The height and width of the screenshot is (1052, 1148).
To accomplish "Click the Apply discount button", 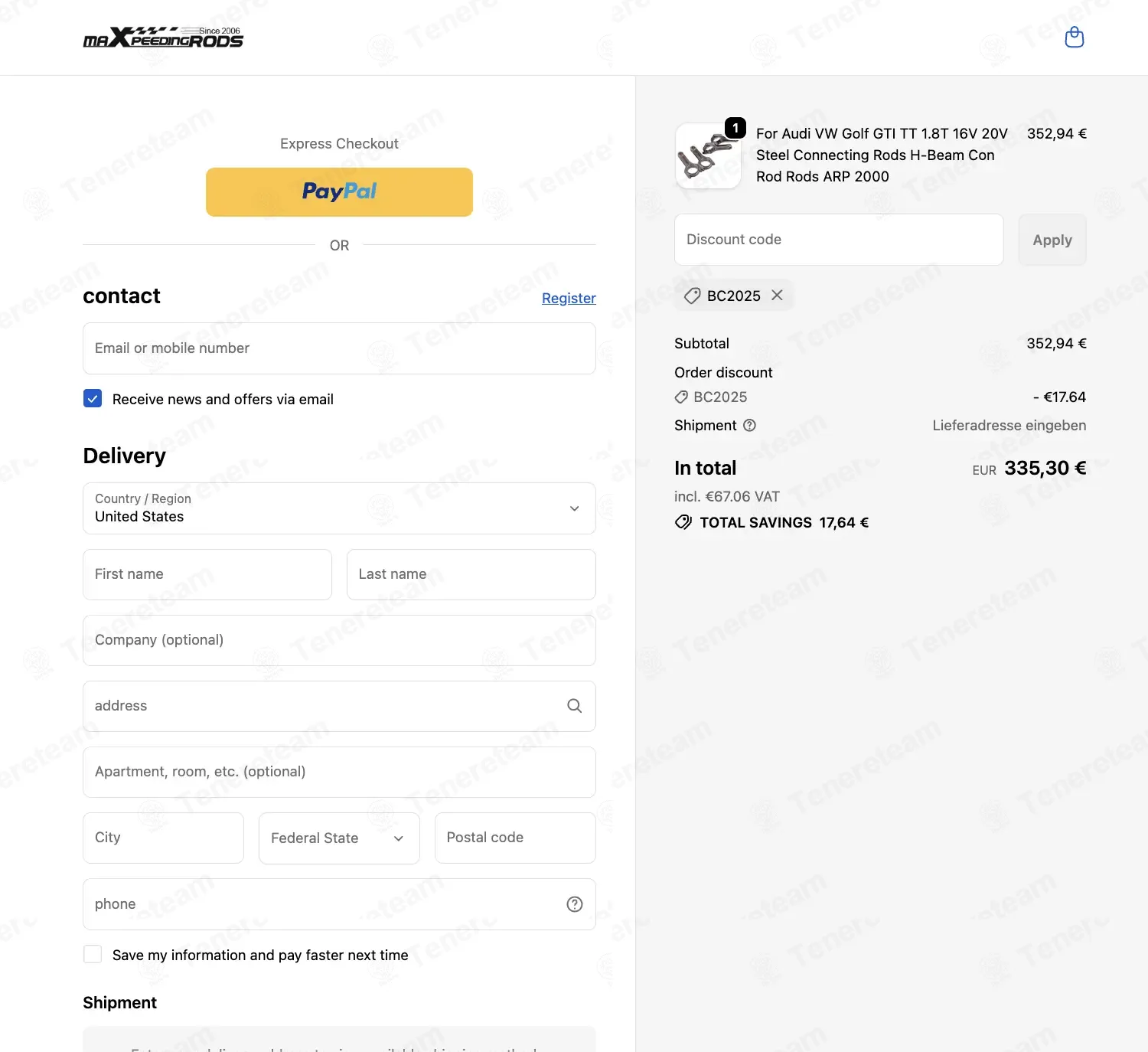I will pyautogui.click(x=1052, y=240).
